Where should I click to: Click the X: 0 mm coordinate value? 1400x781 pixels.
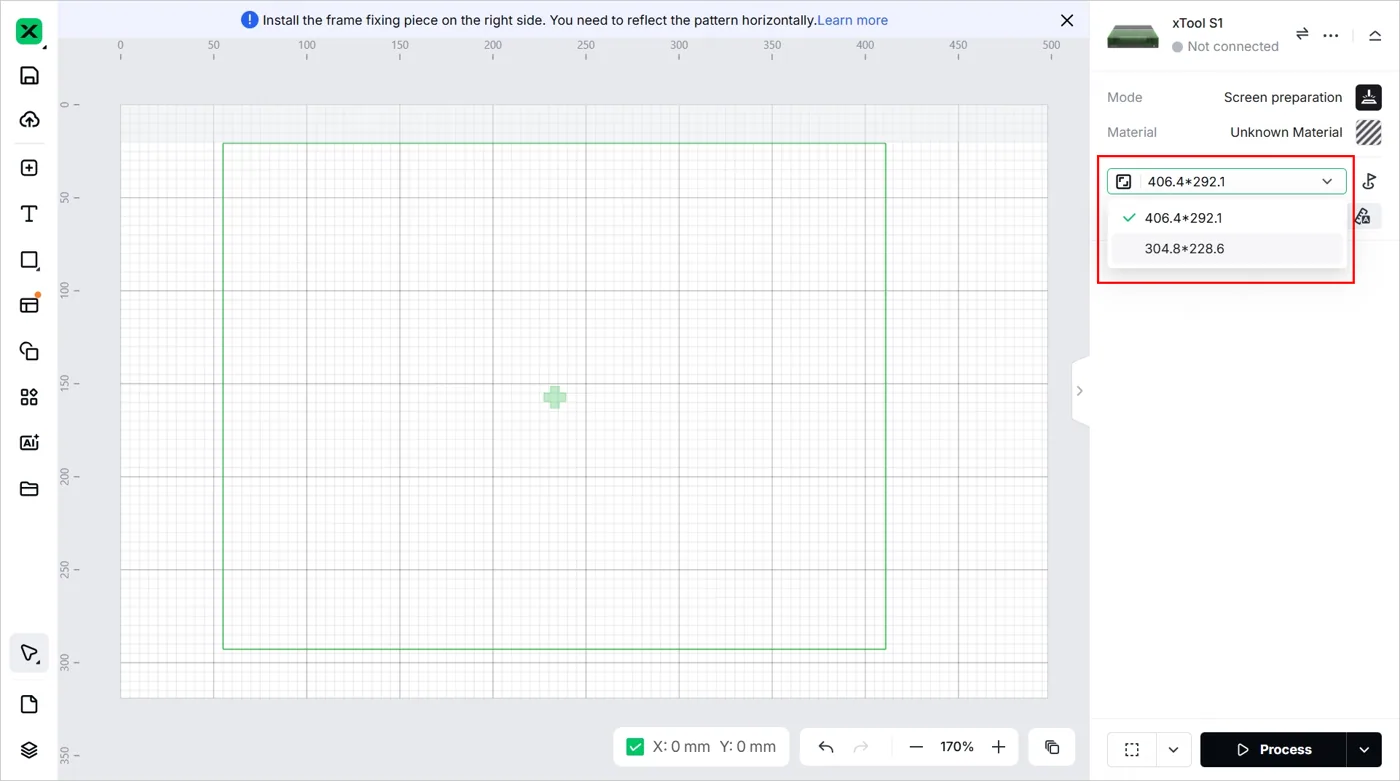(681, 747)
